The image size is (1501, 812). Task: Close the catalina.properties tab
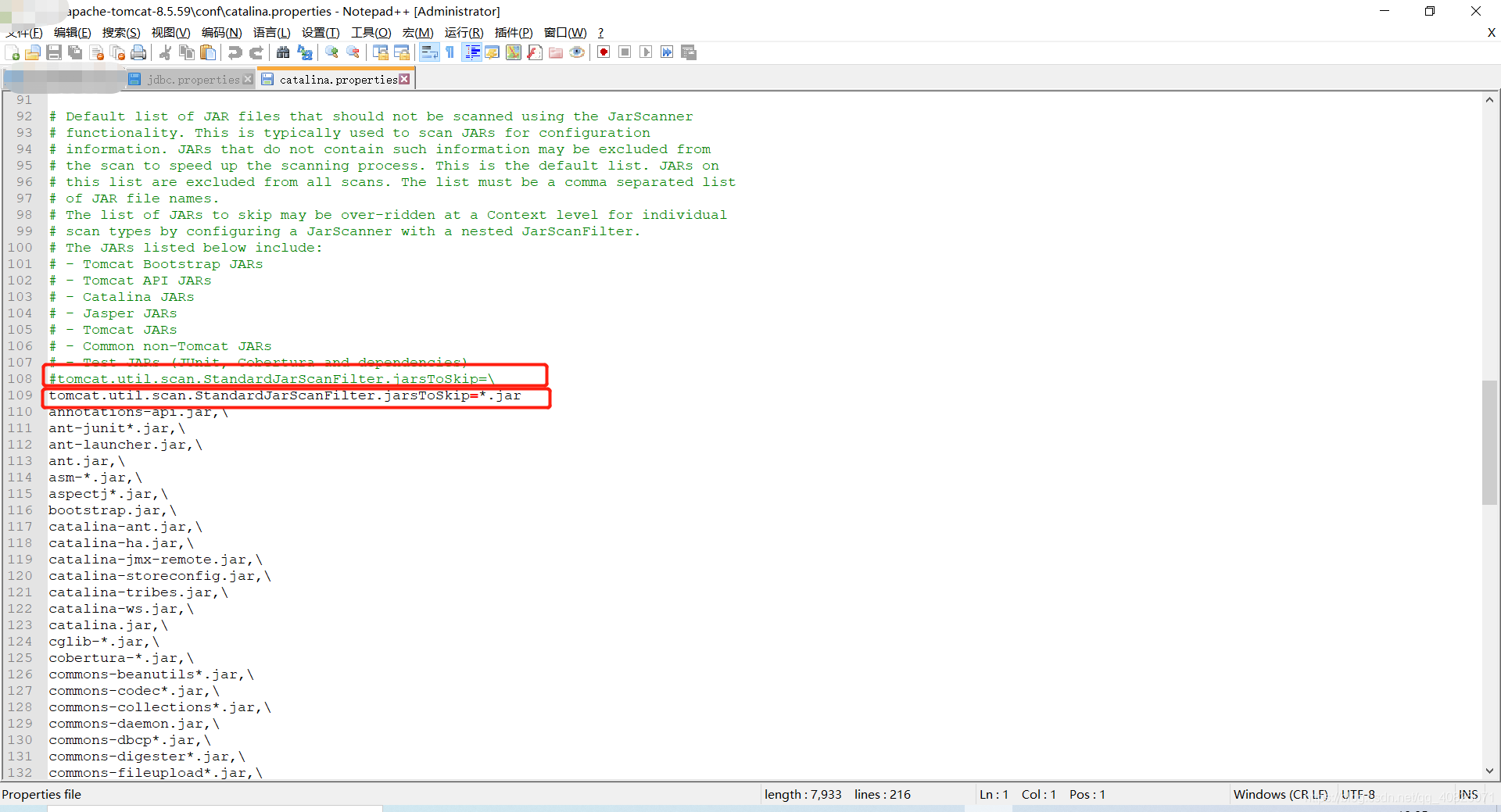(404, 79)
